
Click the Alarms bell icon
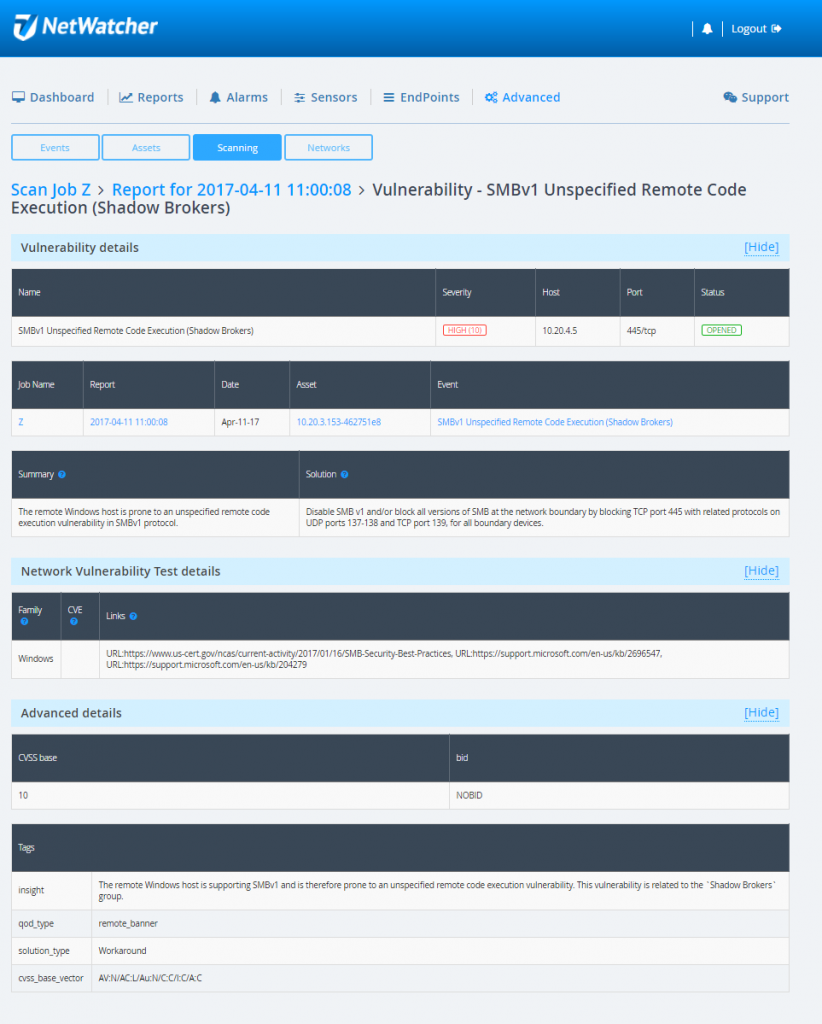(214, 97)
